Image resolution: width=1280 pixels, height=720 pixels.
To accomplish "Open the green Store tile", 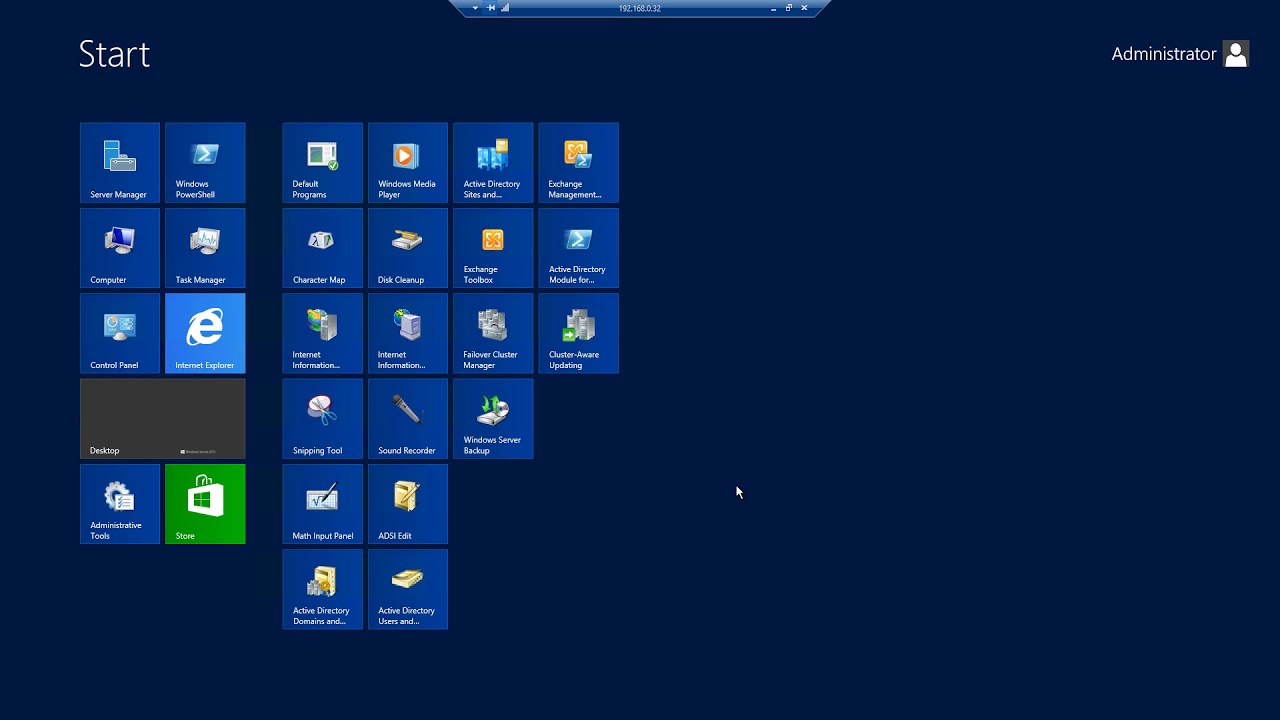I will (205, 504).
